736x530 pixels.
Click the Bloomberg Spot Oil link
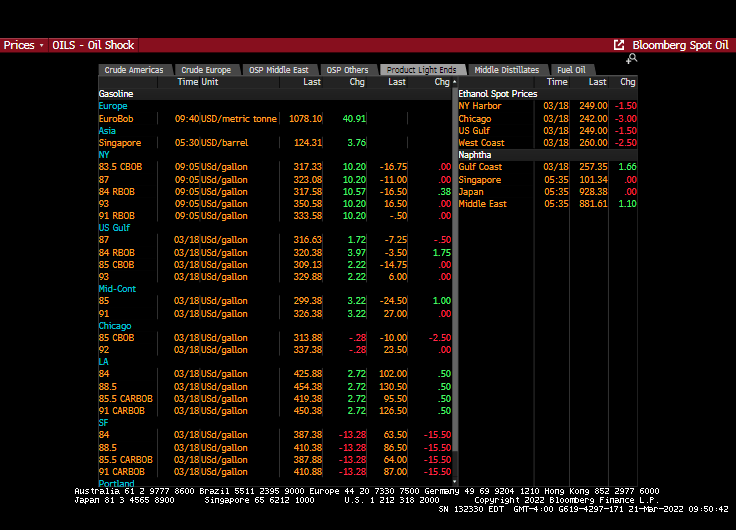[679, 45]
